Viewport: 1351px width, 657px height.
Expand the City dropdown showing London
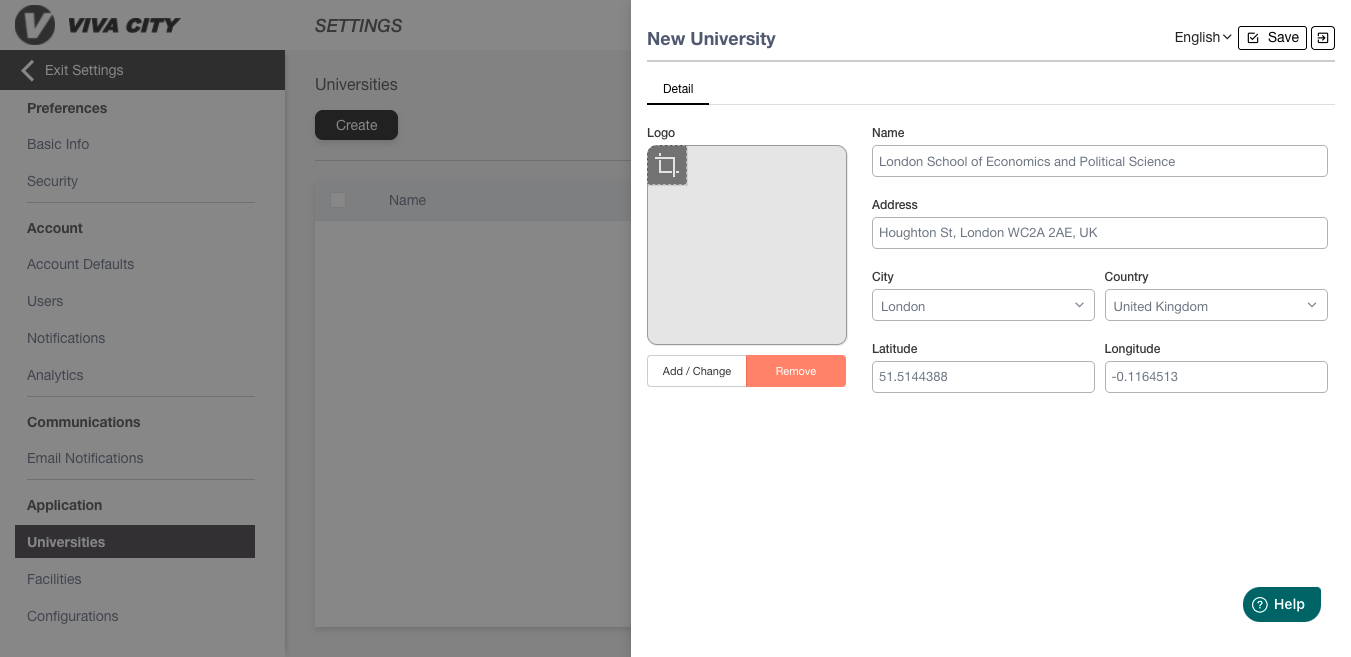pyautogui.click(x=983, y=305)
